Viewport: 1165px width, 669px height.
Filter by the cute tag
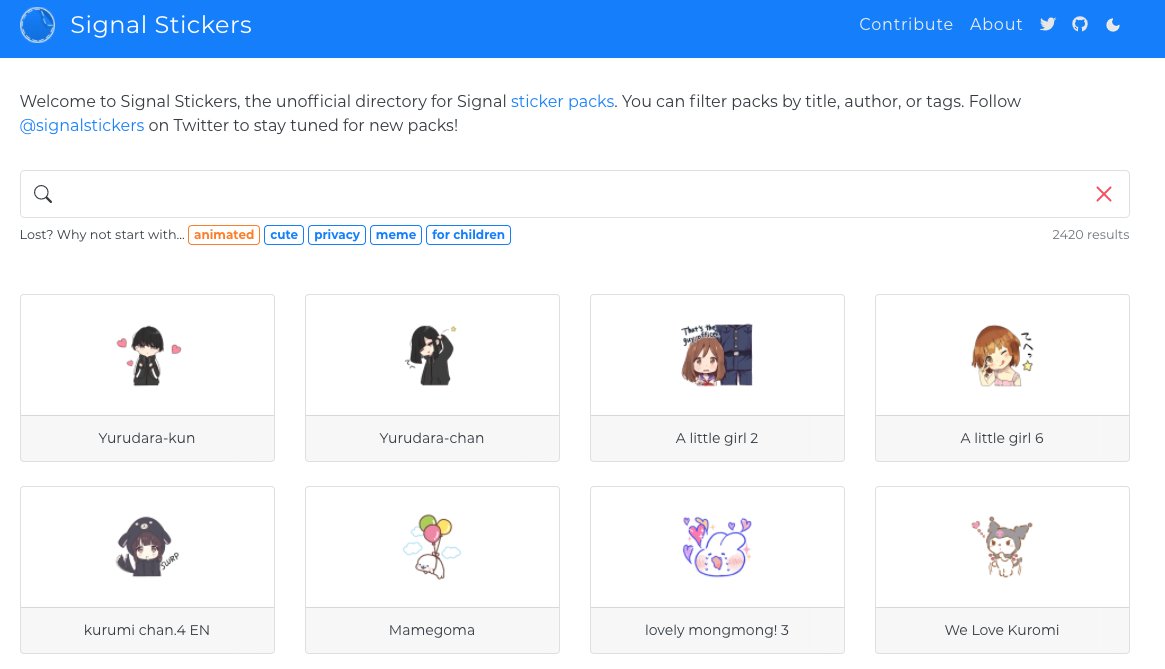pyautogui.click(x=284, y=235)
